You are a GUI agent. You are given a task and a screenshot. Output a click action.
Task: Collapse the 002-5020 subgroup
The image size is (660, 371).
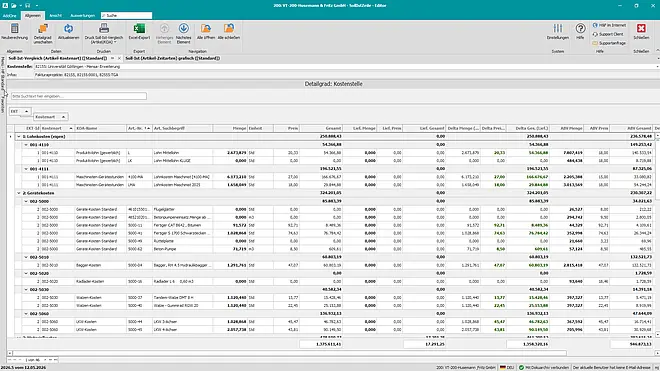[26, 273]
